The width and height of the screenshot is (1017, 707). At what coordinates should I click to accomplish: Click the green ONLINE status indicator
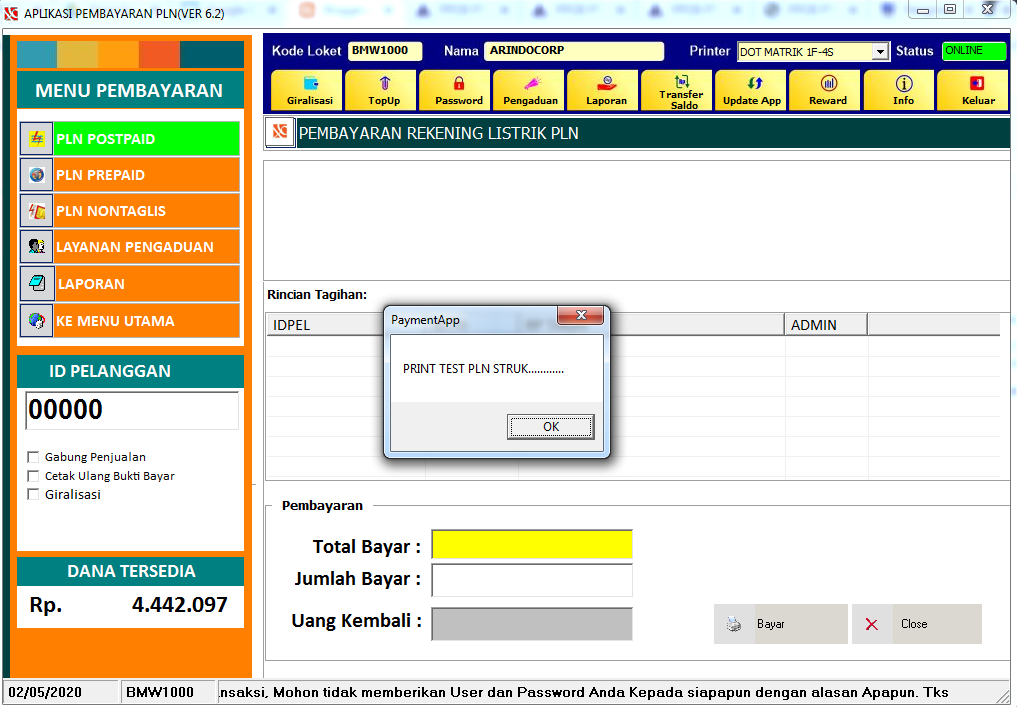point(974,51)
